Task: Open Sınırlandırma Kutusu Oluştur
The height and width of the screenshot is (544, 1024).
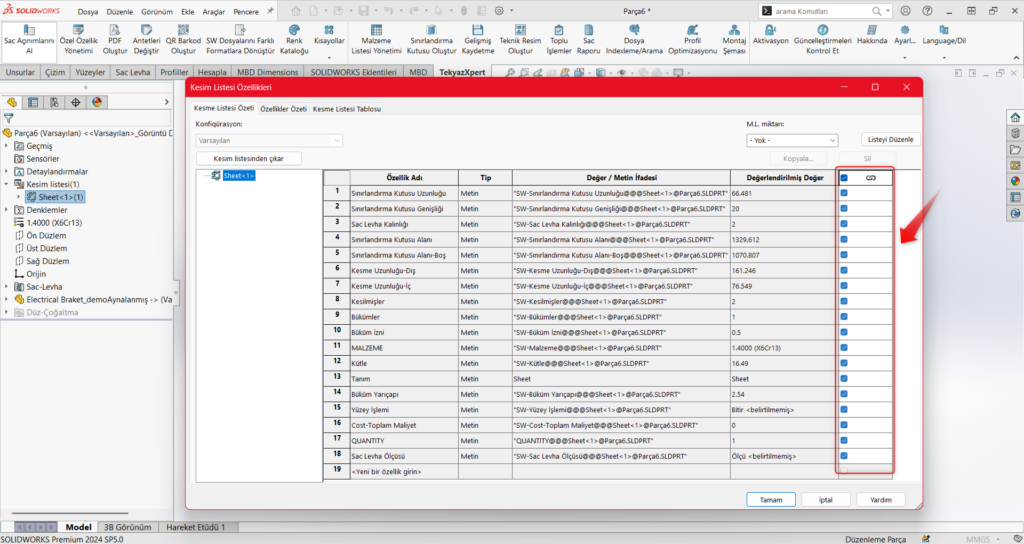Action: tap(431, 40)
